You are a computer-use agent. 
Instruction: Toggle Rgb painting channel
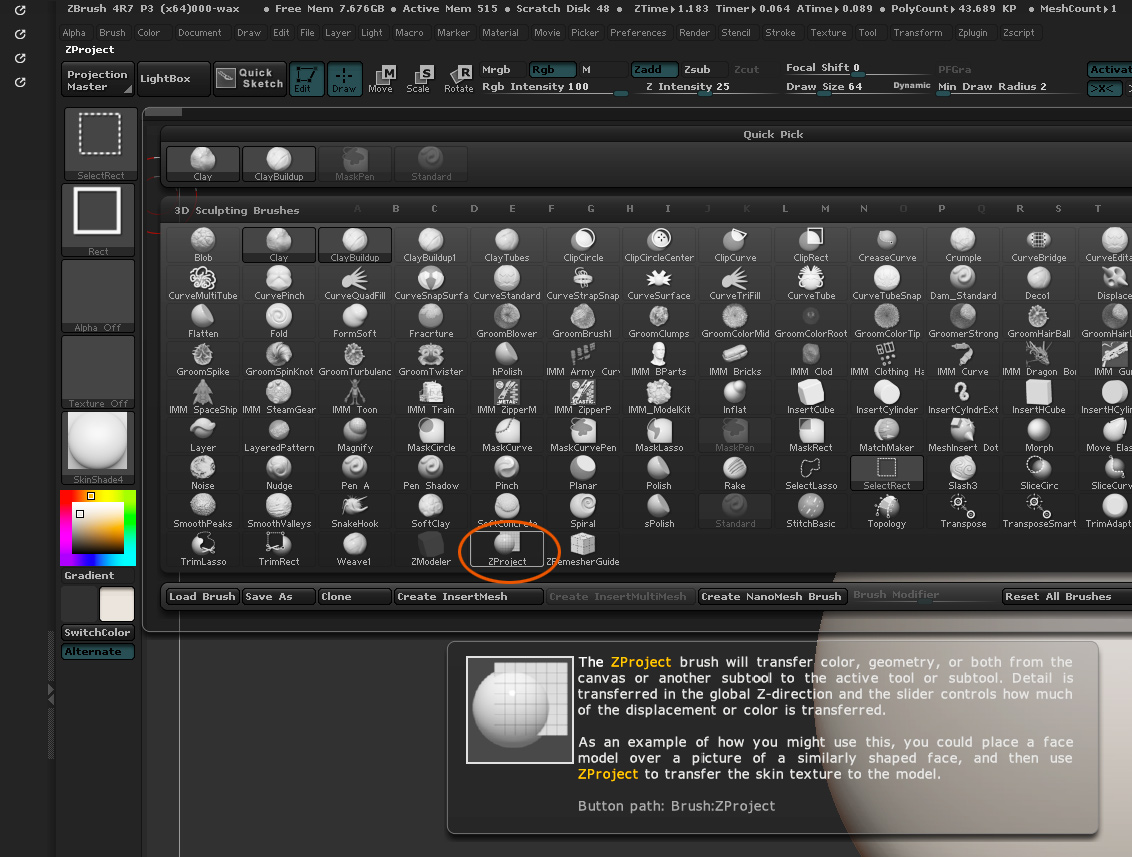[x=552, y=69]
